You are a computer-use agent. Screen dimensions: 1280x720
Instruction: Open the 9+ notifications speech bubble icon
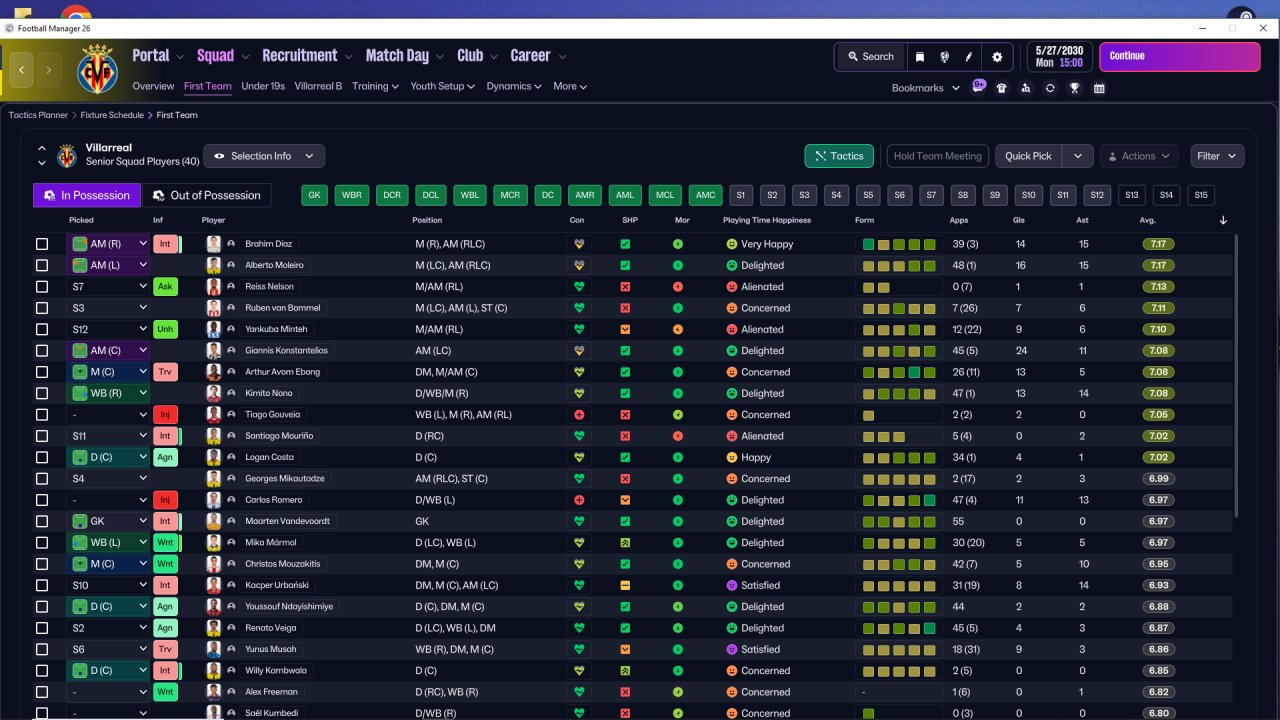979,87
